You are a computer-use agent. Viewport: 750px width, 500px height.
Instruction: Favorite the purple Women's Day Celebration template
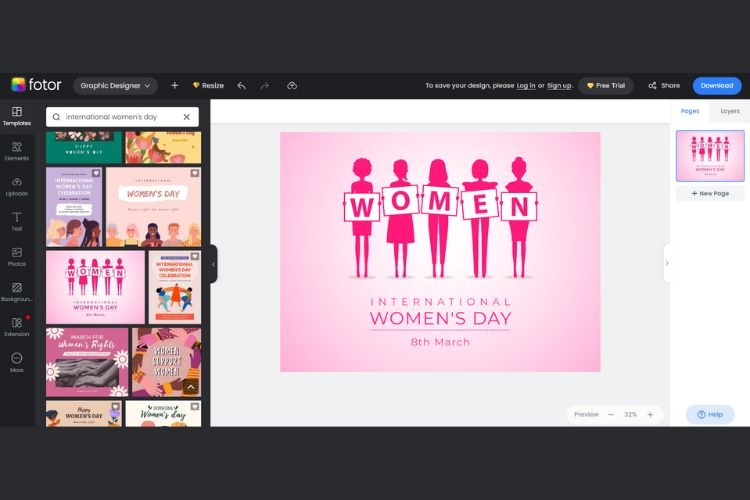[x=96, y=173]
